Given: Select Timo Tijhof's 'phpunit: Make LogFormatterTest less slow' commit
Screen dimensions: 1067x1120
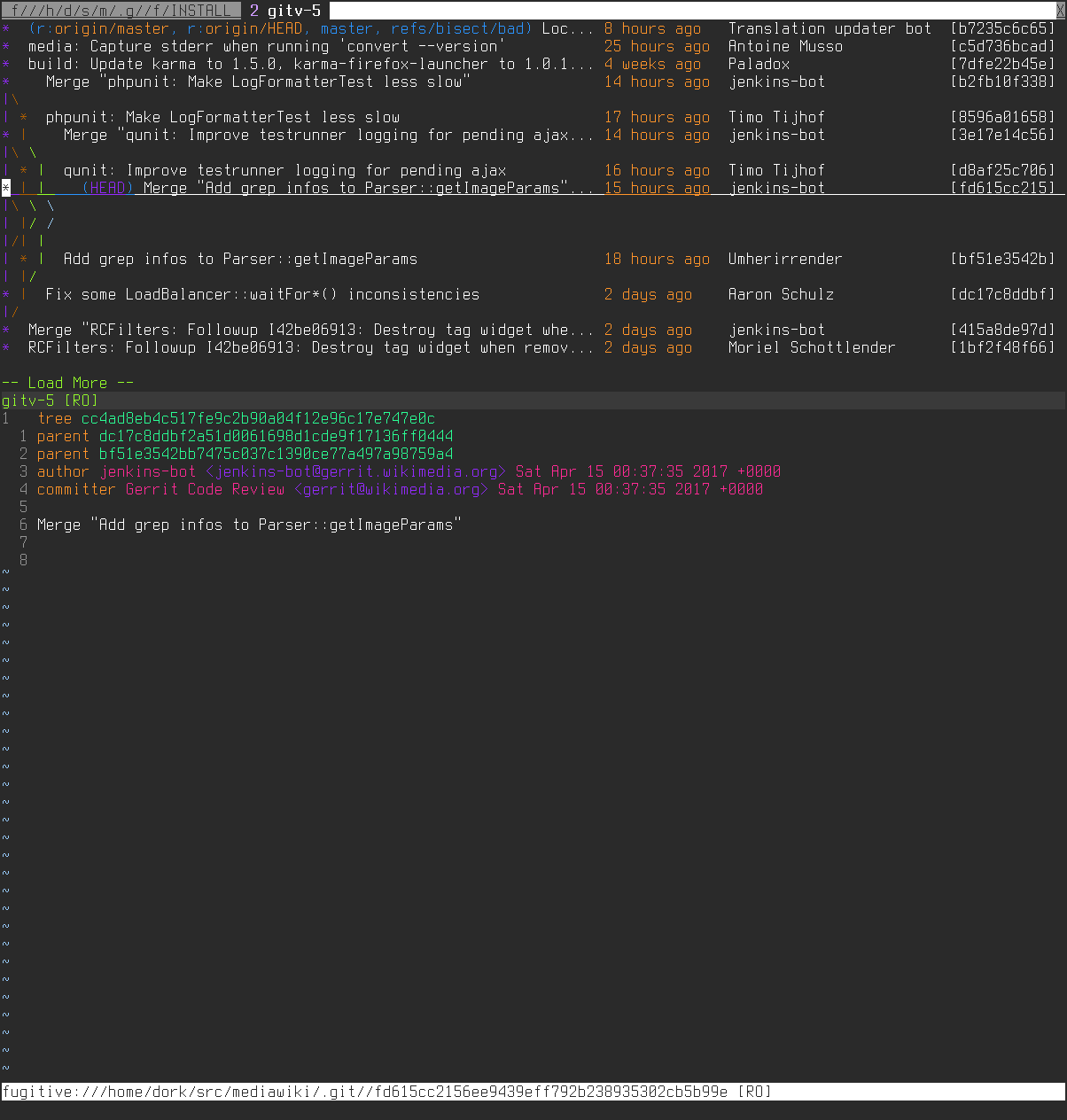Looking at the screenshot, I should coord(222,117).
